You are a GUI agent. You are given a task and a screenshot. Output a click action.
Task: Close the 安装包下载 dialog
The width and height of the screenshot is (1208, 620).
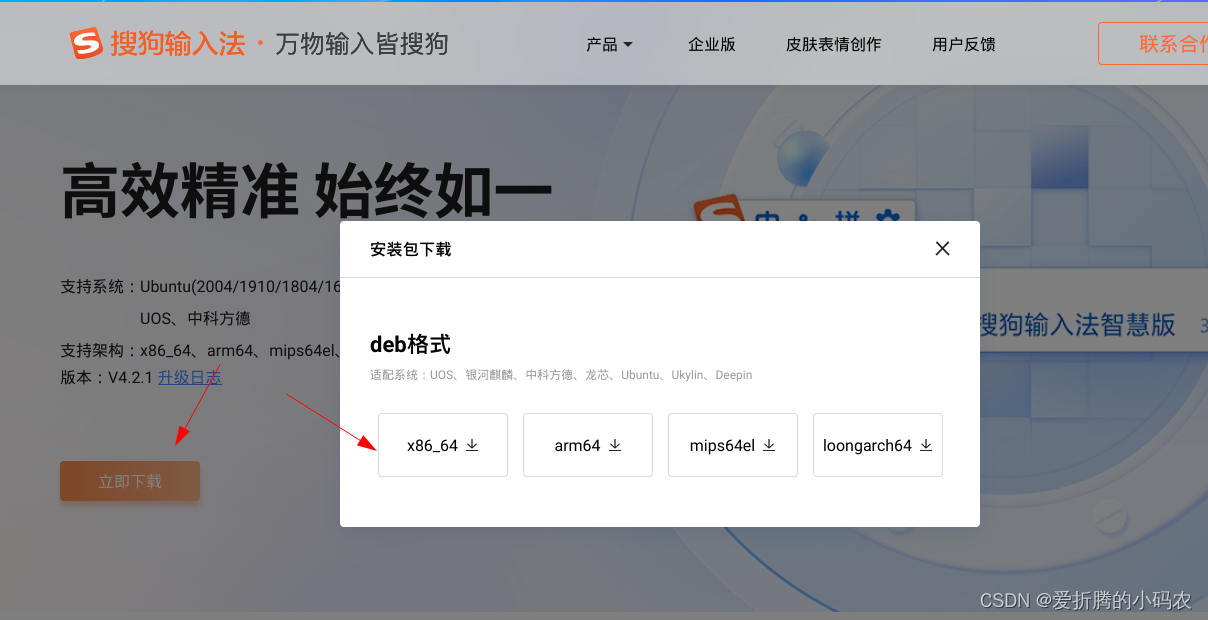[942, 248]
